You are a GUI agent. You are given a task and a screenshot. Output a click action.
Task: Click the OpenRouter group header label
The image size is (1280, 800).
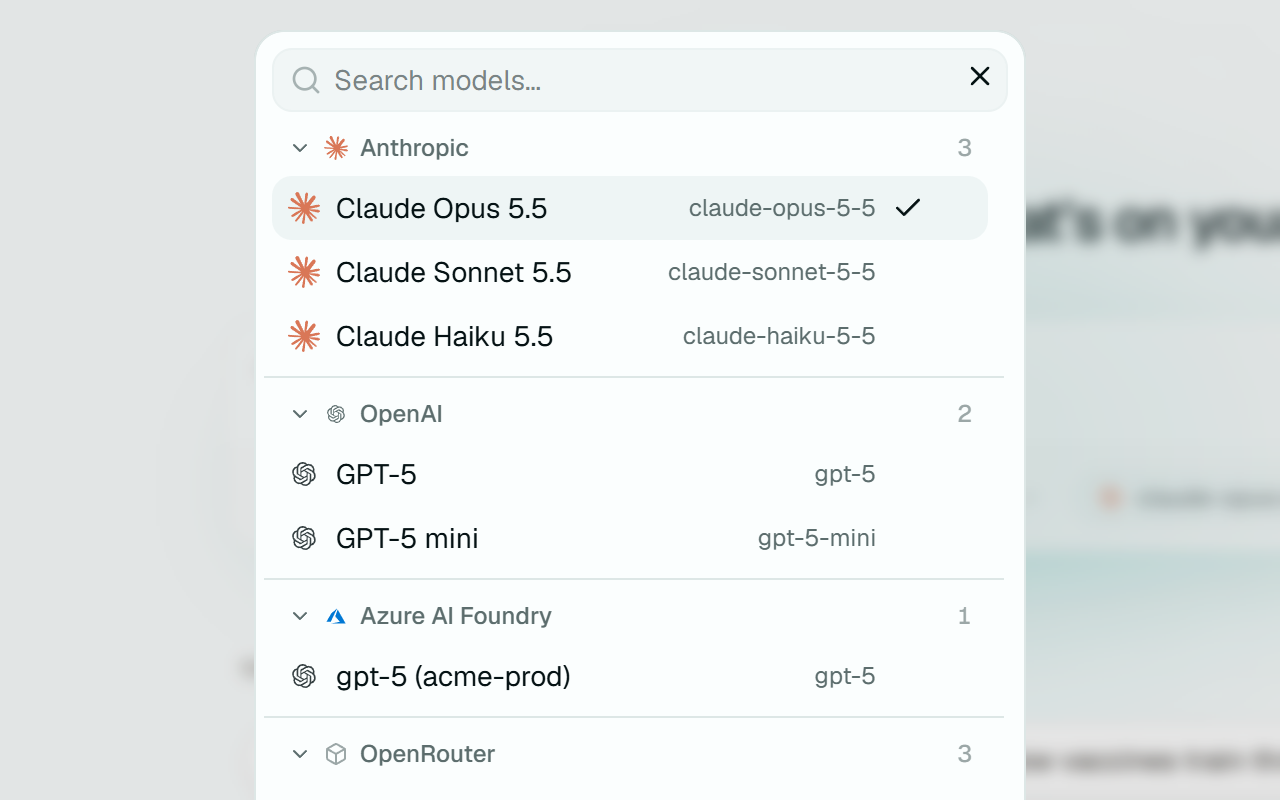point(428,754)
